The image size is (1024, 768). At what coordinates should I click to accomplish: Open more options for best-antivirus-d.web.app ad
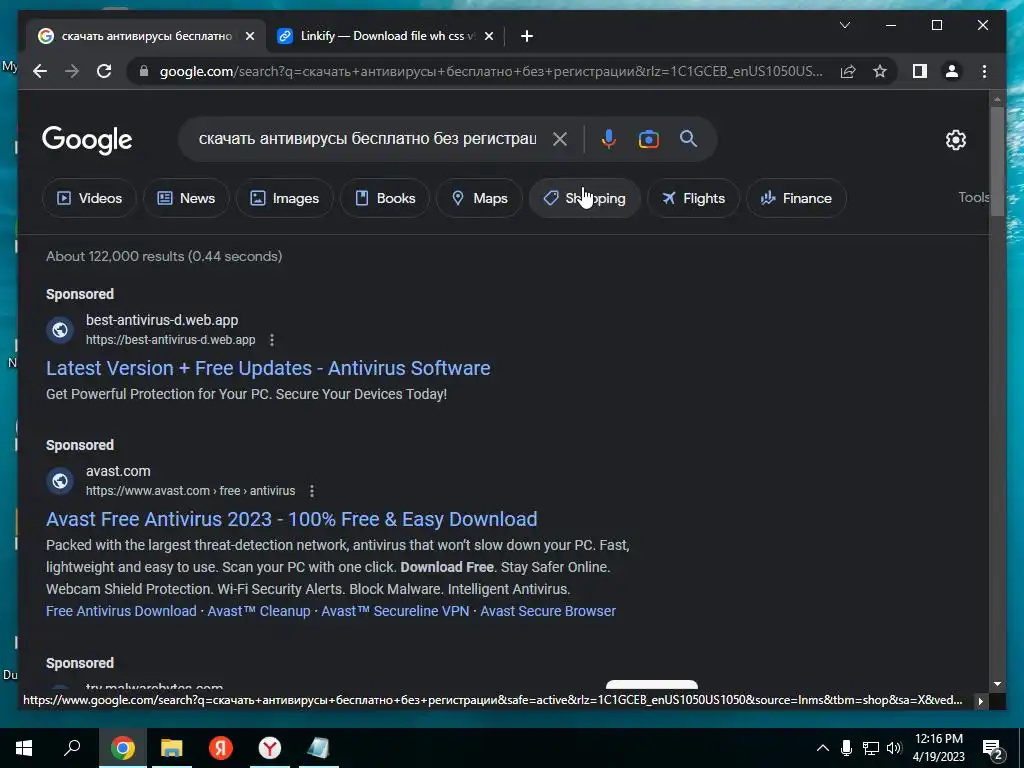[x=272, y=340]
